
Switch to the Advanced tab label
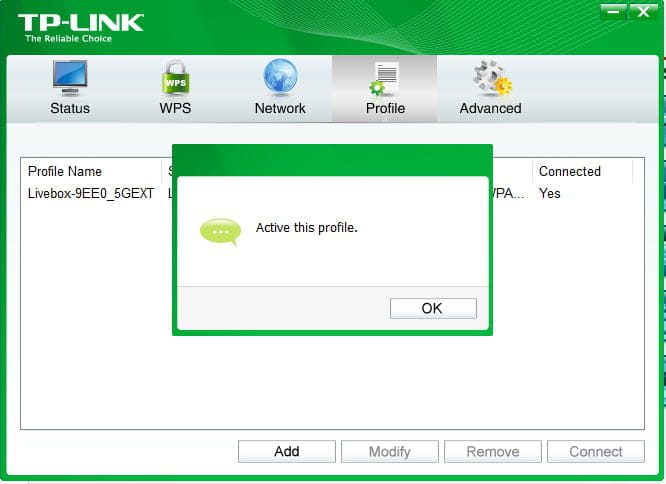(491, 108)
